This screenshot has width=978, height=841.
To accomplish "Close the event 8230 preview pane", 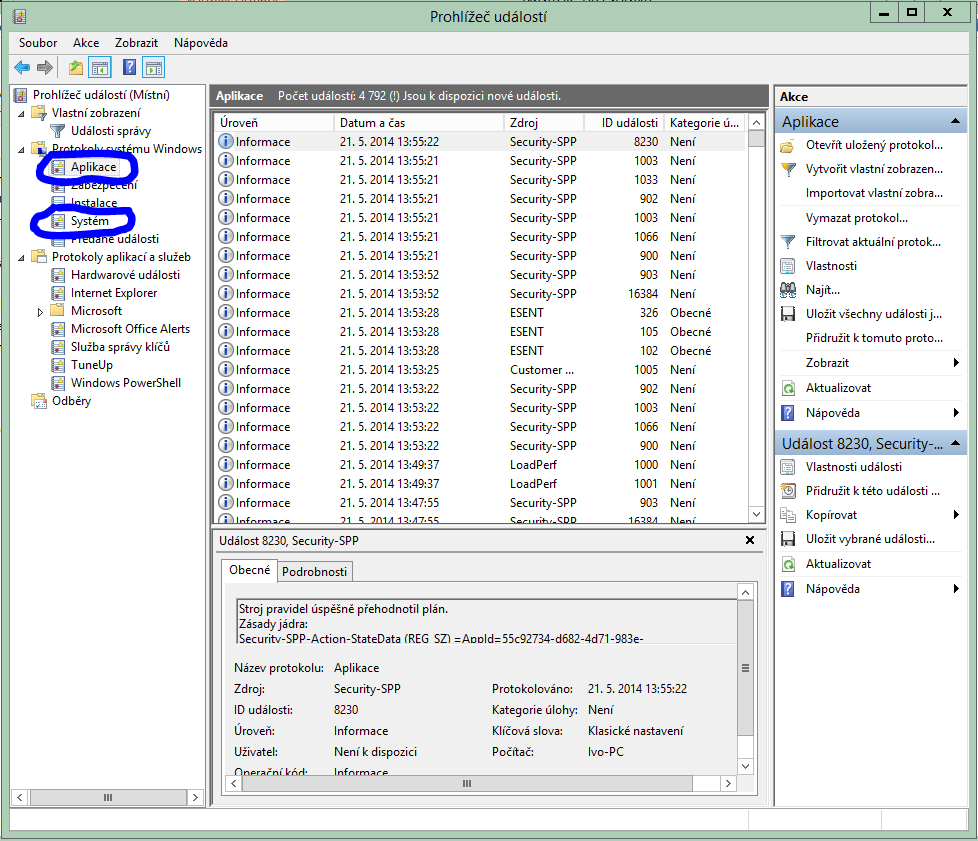I will [750, 541].
